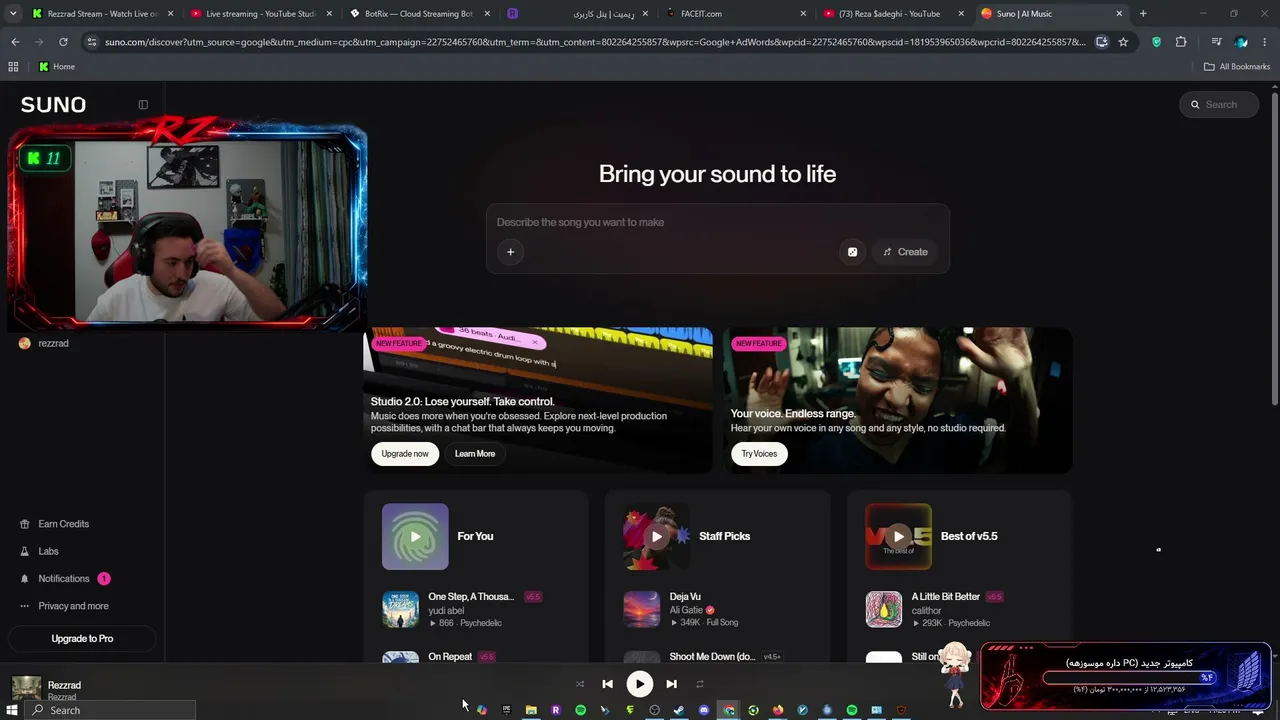
Task: Switch to the FACEIT.com tab
Action: tap(735, 14)
